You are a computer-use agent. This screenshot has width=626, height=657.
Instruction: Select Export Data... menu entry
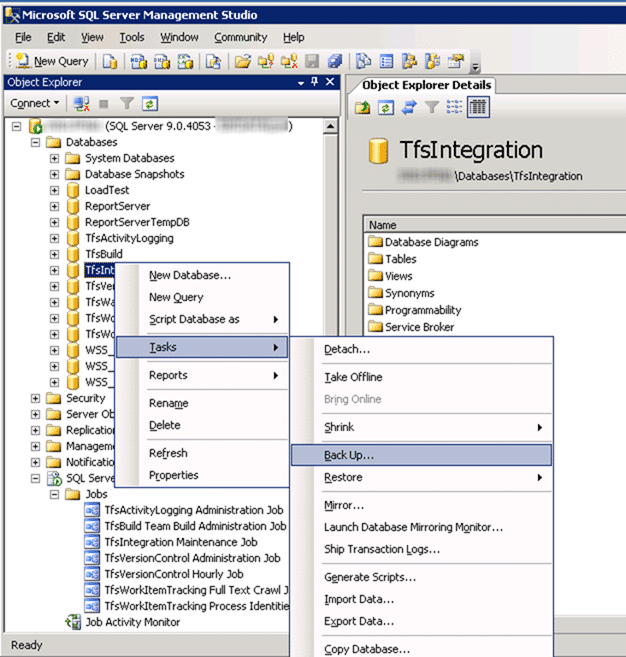(422, 621)
